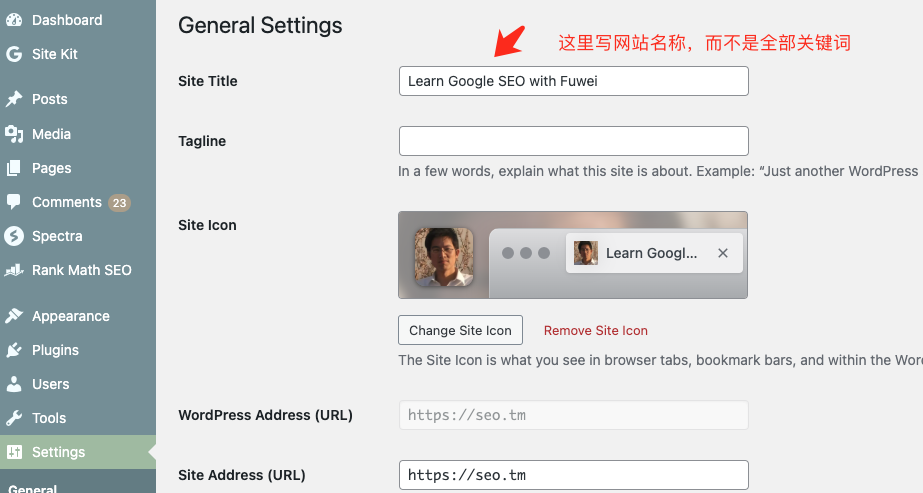The image size is (923, 493).
Task: Open the Tools menu item
Action: (x=48, y=418)
